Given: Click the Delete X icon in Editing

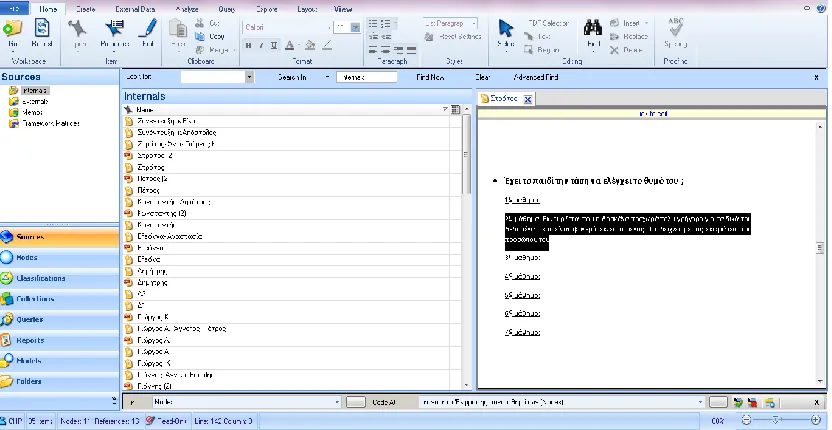Looking at the screenshot, I should [614, 50].
